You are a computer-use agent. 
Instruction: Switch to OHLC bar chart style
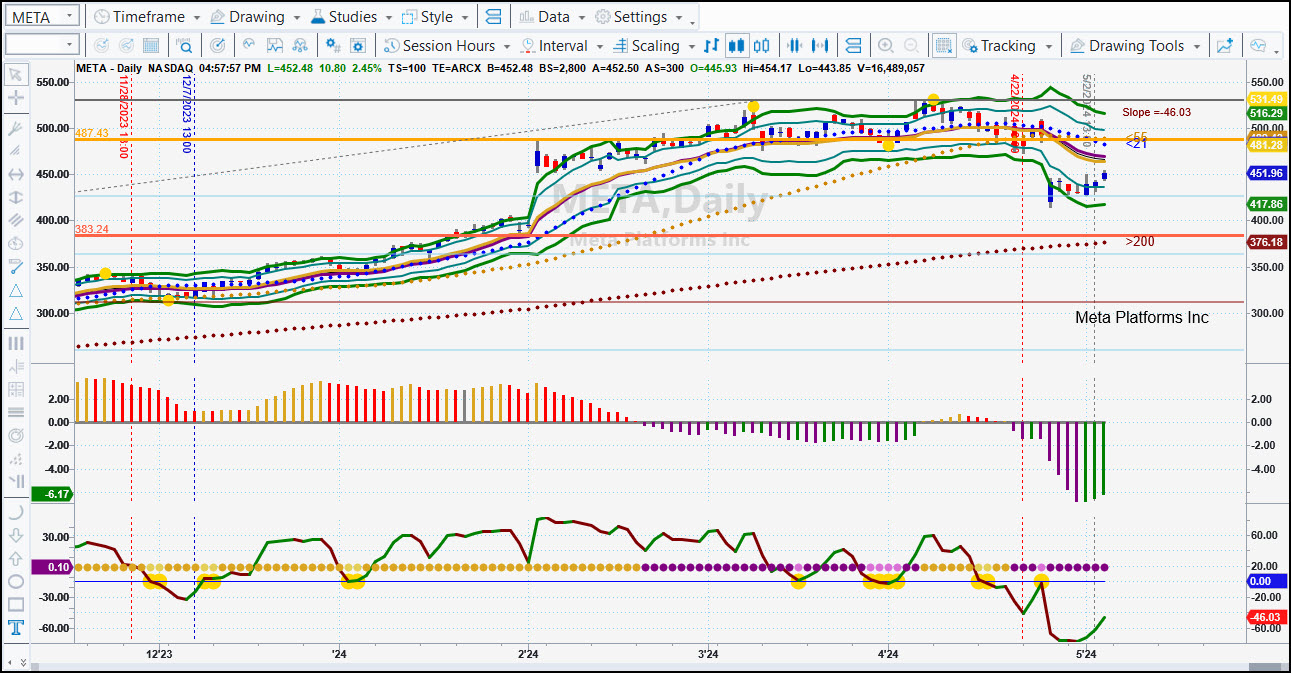coord(712,45)
